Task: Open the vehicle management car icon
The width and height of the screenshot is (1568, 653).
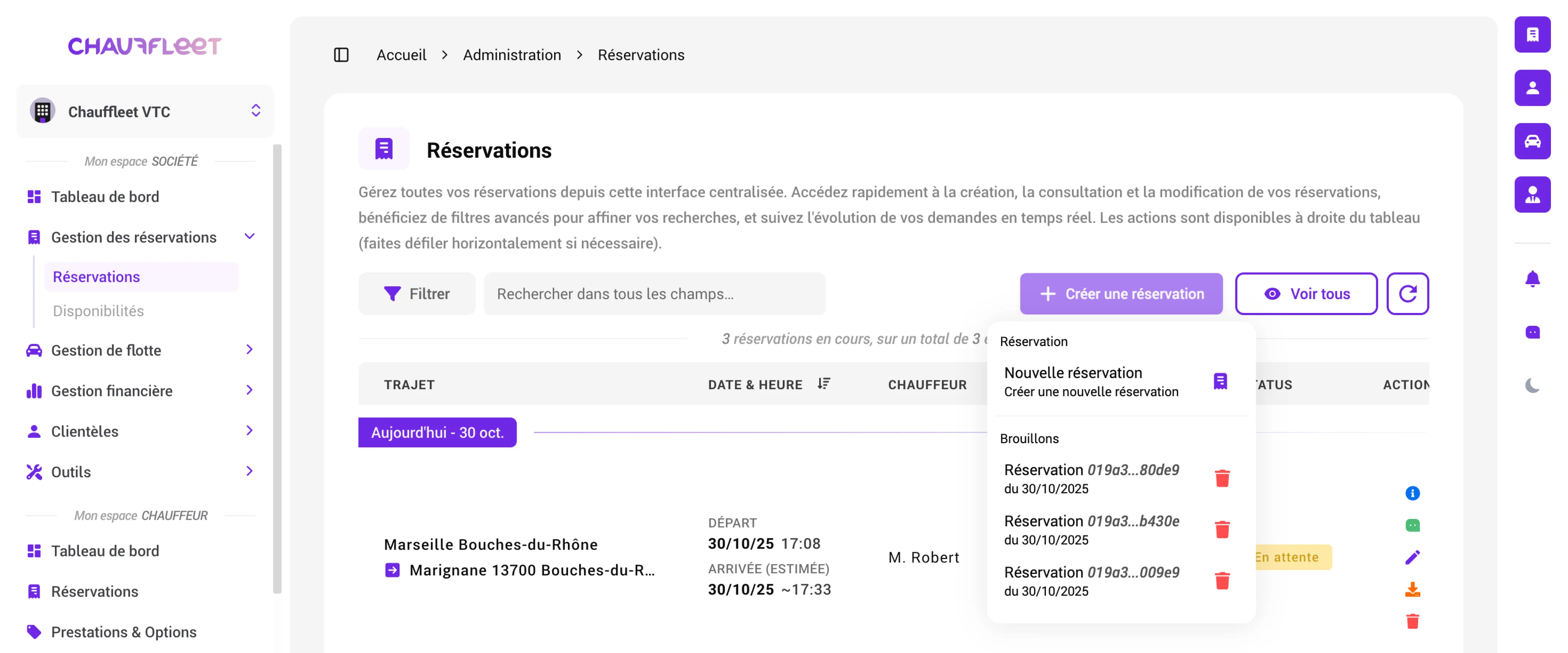Action: [1533, 140]
